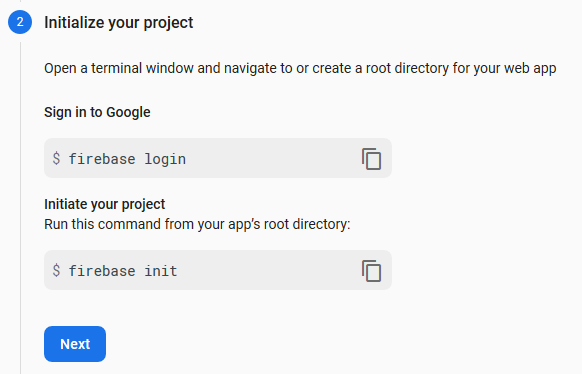Screen dimensions: 582x374
Task: Click the vertical stepper line below step 2
Action: click(20, 208)
